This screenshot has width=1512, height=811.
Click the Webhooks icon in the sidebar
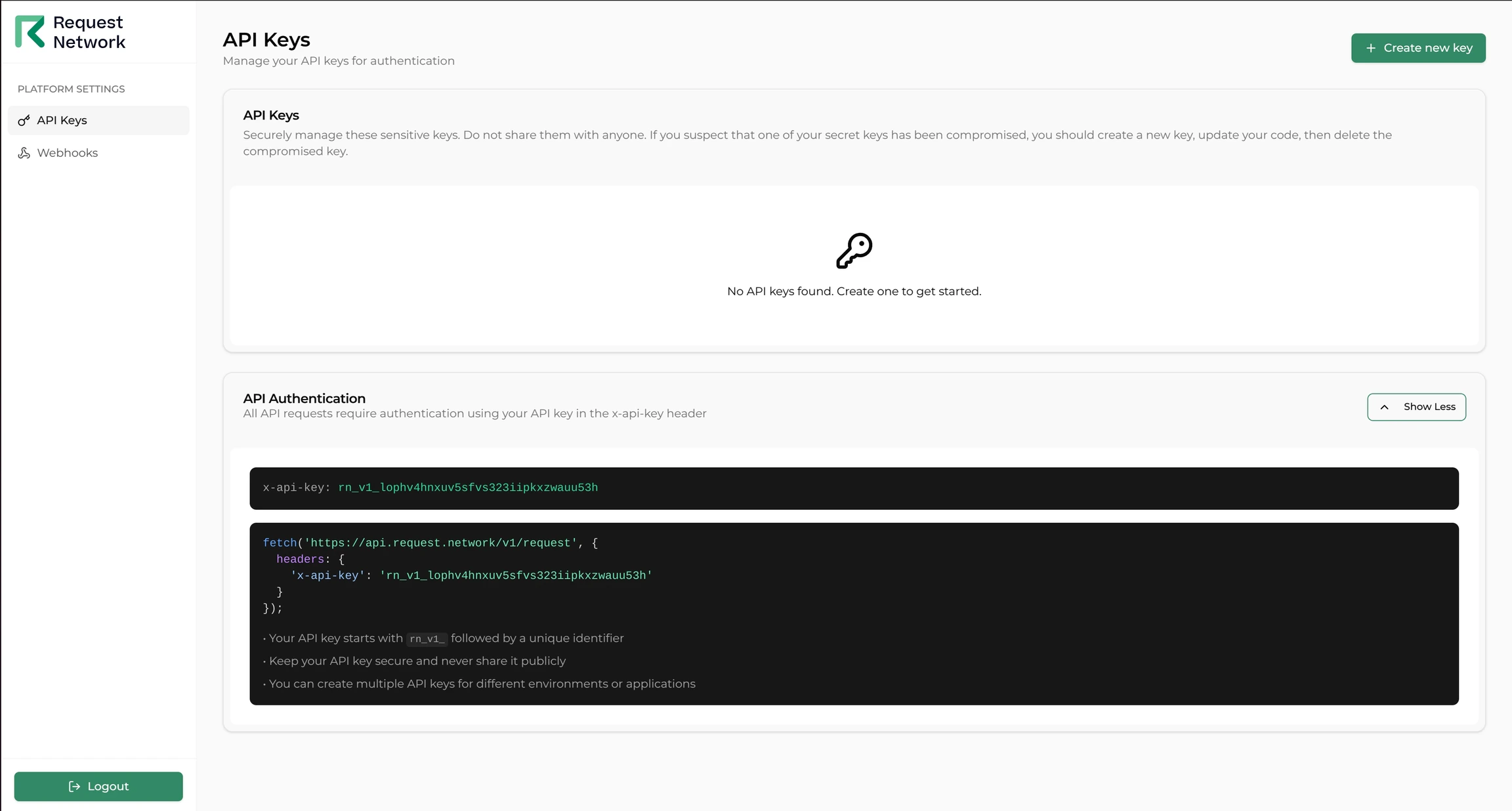point(24,152)
